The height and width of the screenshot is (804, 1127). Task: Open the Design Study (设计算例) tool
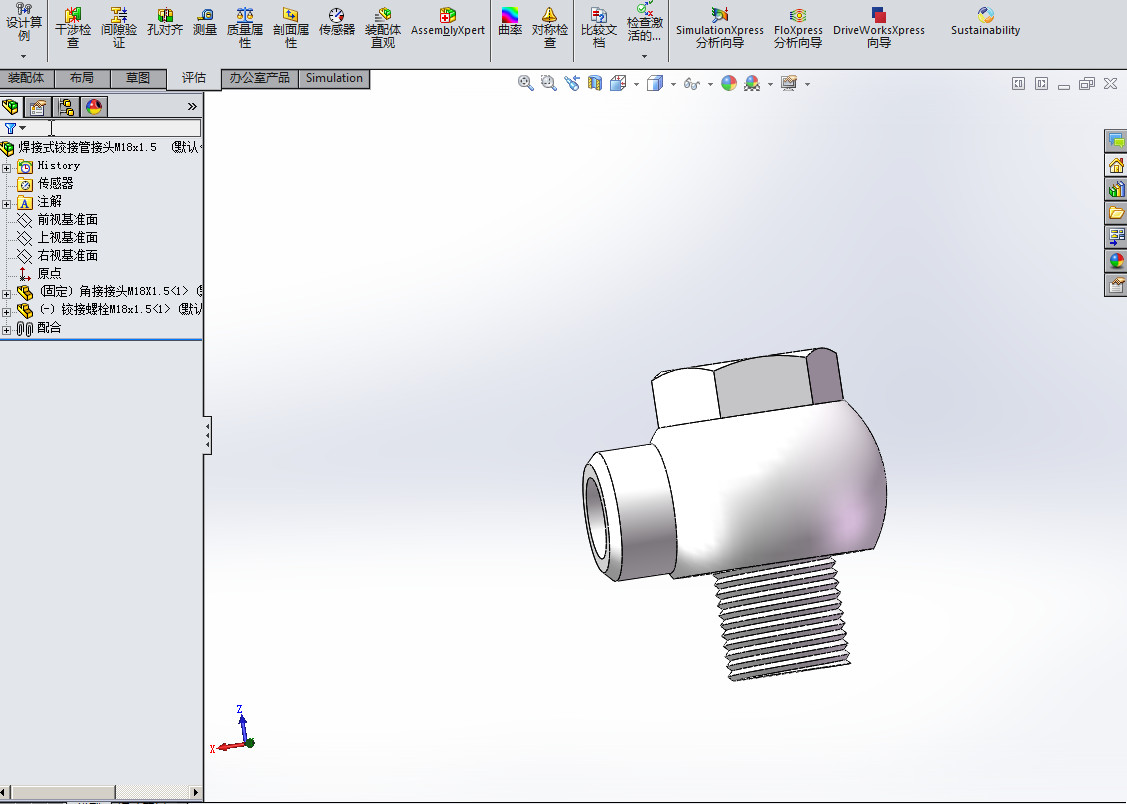click(x=24, y=24)
